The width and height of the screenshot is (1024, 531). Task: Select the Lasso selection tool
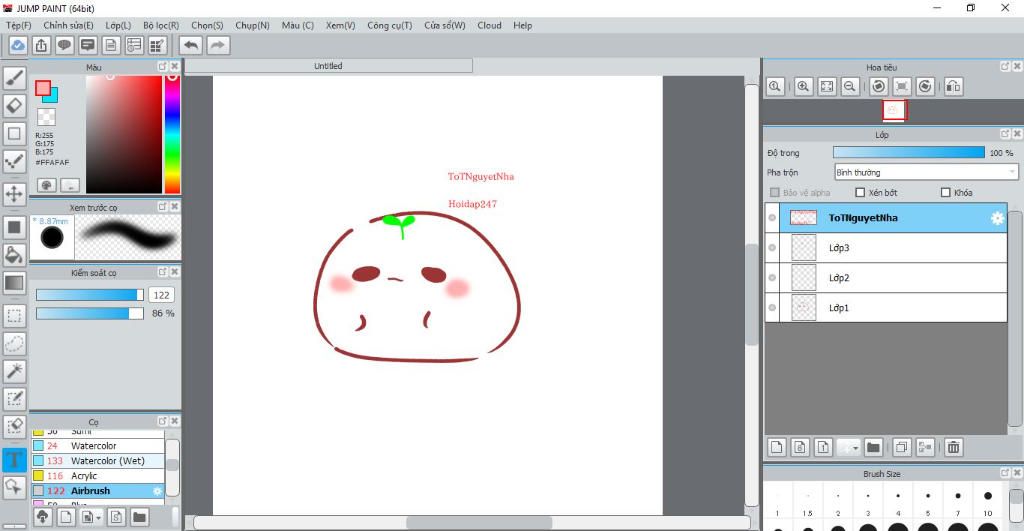[14, 344]
